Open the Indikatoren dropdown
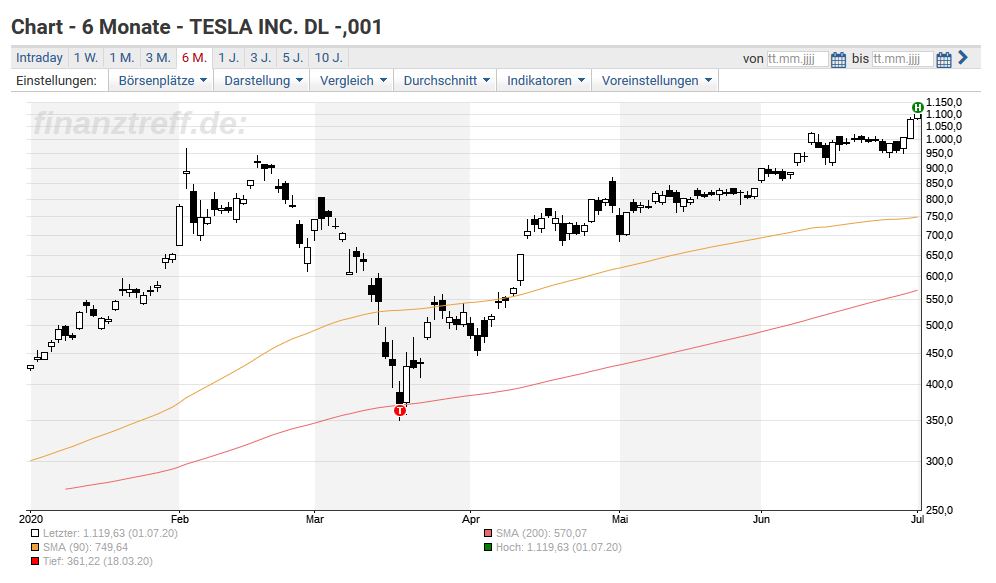 click(x=545, y=81)
